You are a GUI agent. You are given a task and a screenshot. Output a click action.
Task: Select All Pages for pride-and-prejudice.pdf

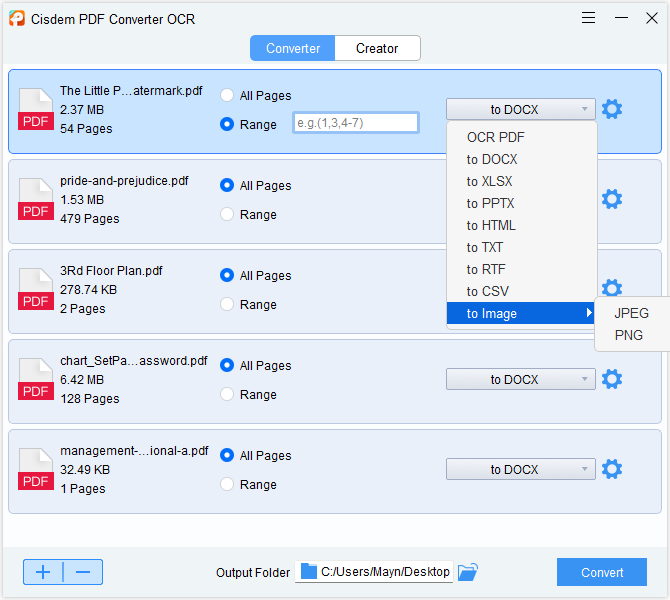click(227, 185)
